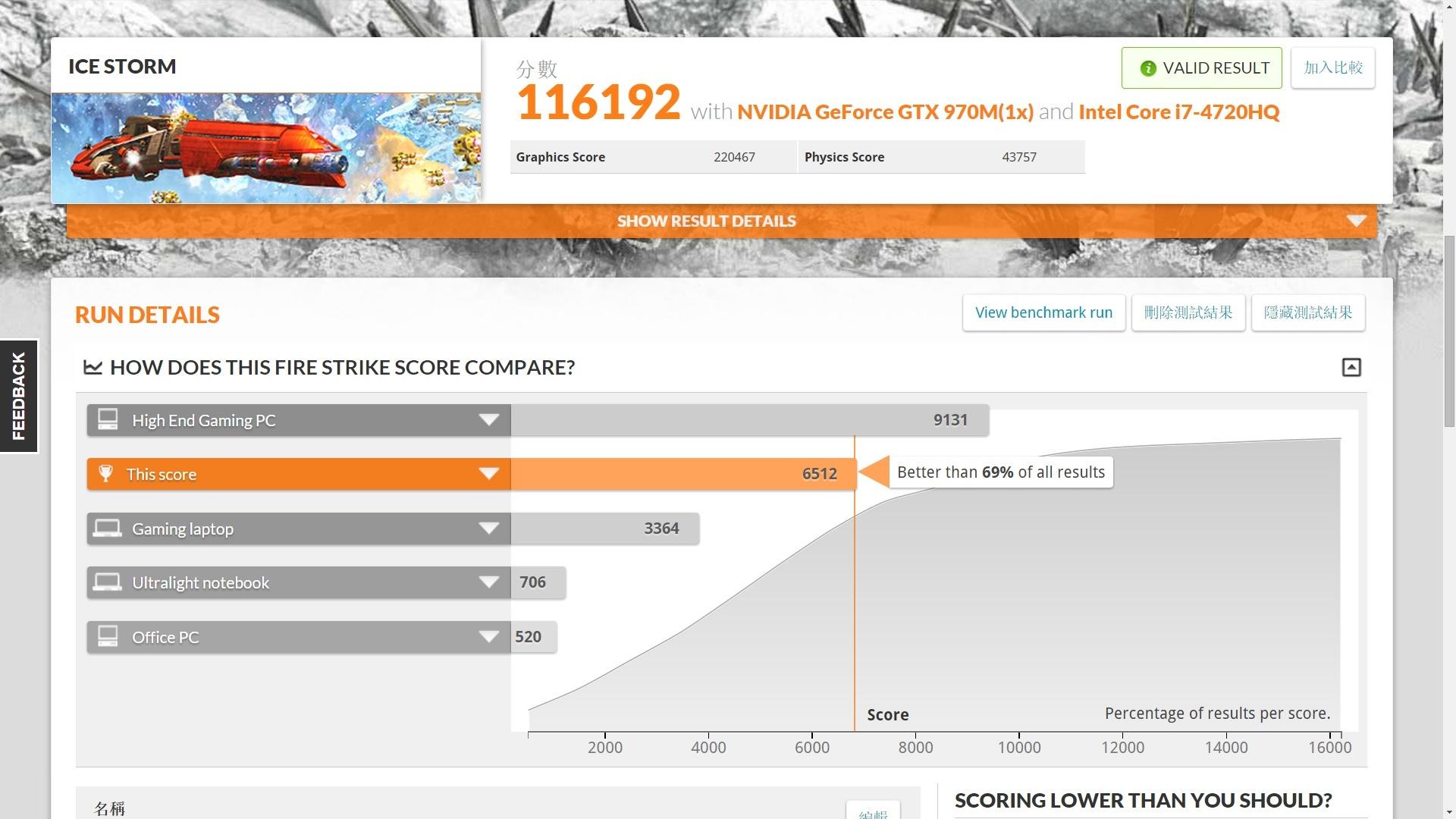Click the page vertical scrollbar thumb
This screenshot has width=1456, height=819.
point(1449,331)
